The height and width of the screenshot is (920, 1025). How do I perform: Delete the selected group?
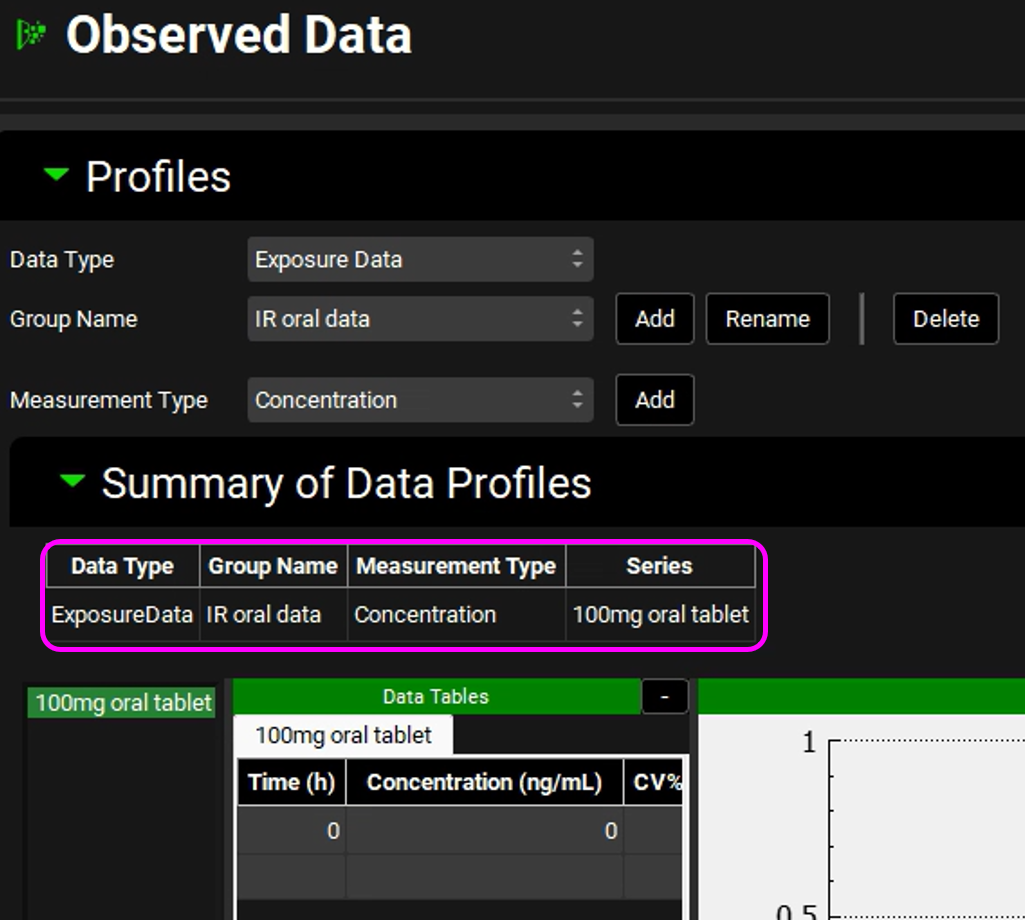[x=945, y=319]
